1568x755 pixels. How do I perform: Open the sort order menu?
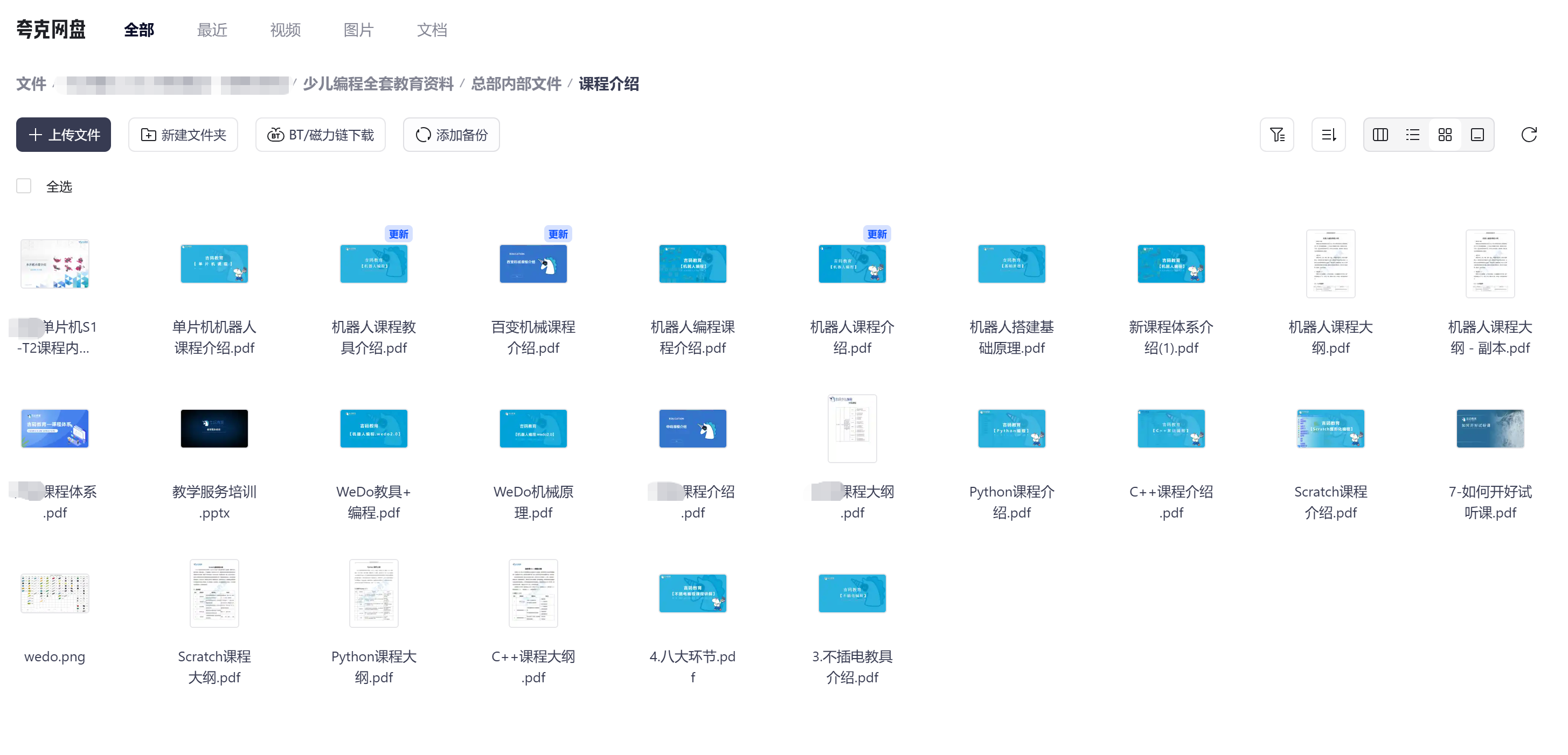1328,135
